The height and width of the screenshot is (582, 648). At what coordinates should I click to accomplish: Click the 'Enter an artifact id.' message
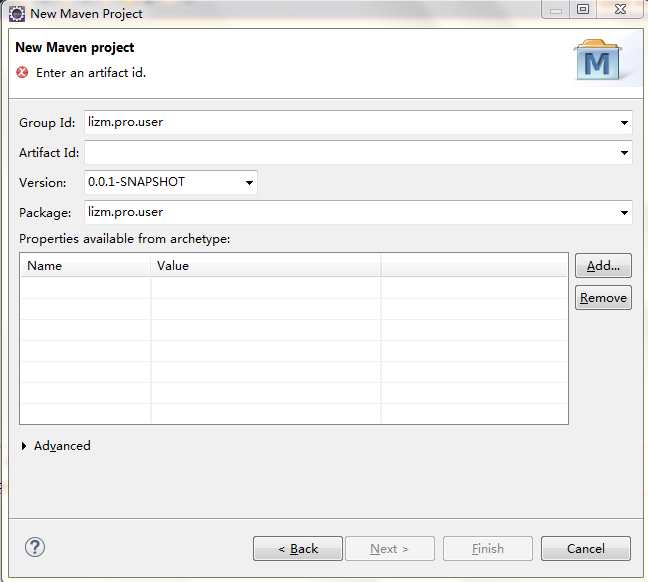[x=91, y=73]
